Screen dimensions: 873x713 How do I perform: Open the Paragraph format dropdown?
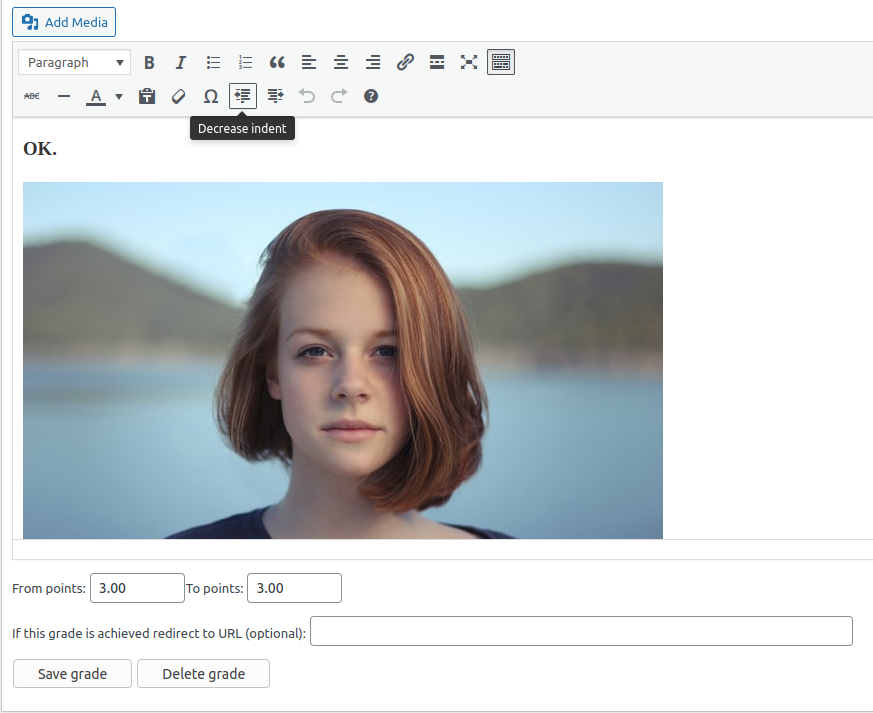click(x=74, y=63)
